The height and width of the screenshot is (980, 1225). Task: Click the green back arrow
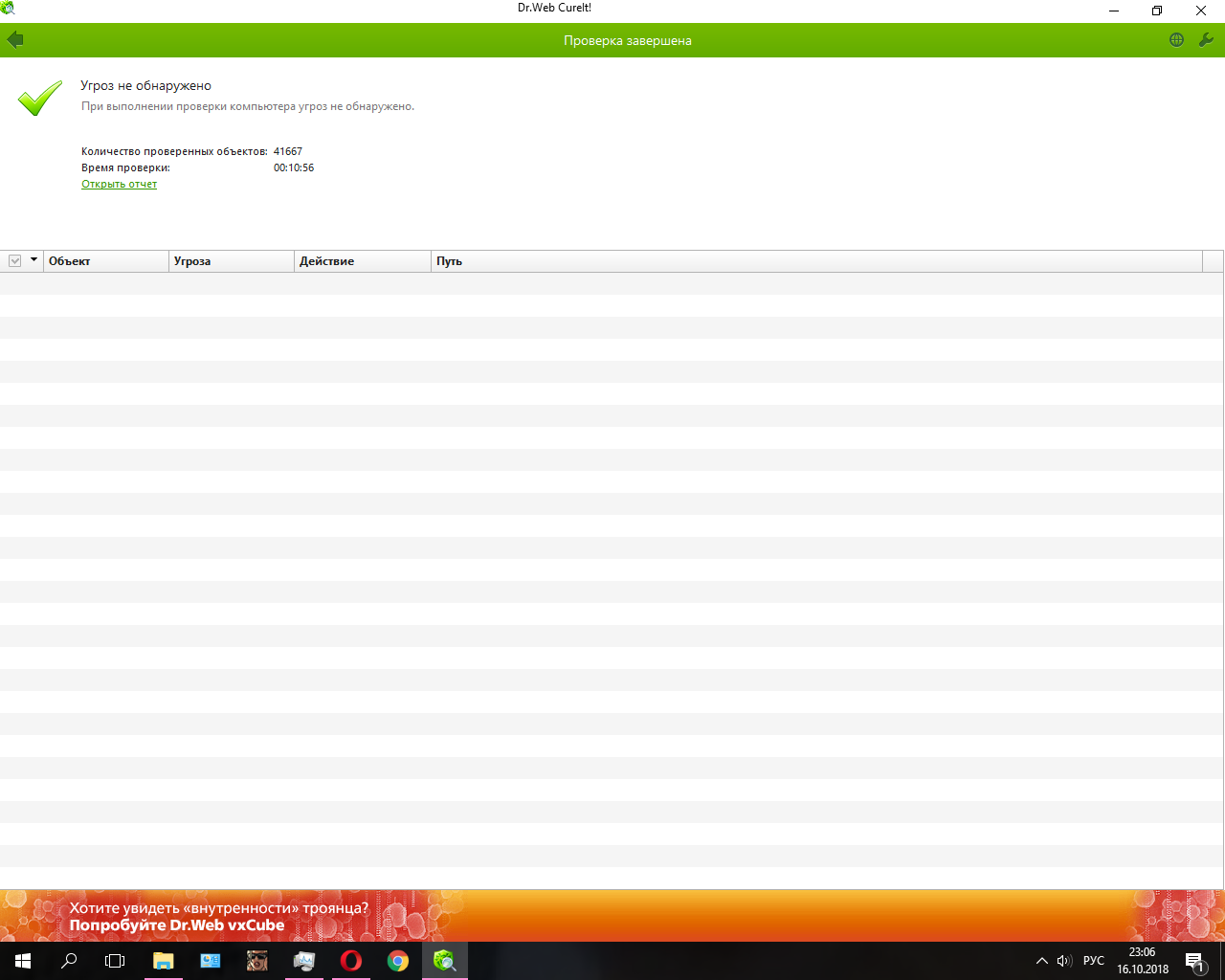point(14,40)
